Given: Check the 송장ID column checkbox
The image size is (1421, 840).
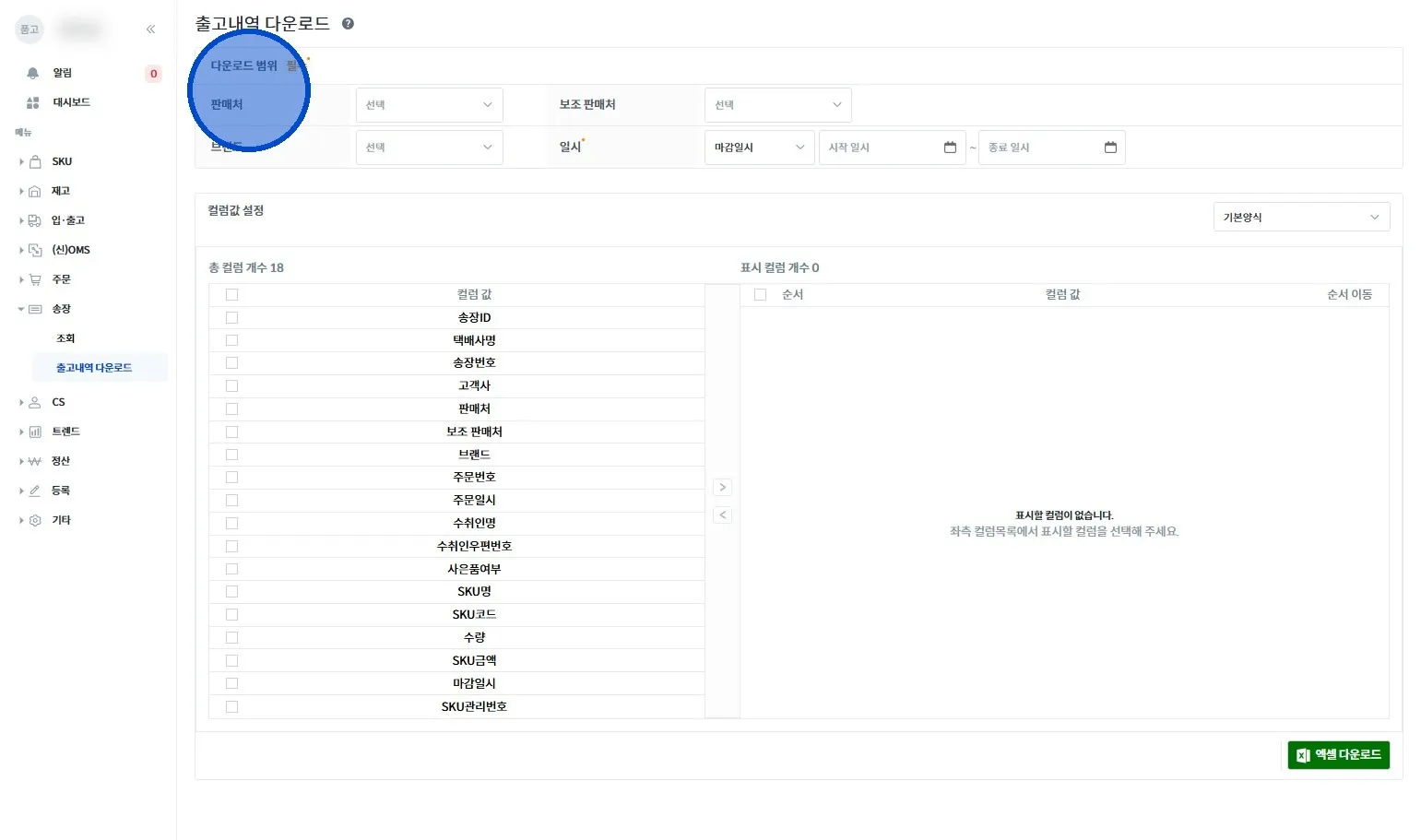Looking at the screenshot, I should click(231, 317).
